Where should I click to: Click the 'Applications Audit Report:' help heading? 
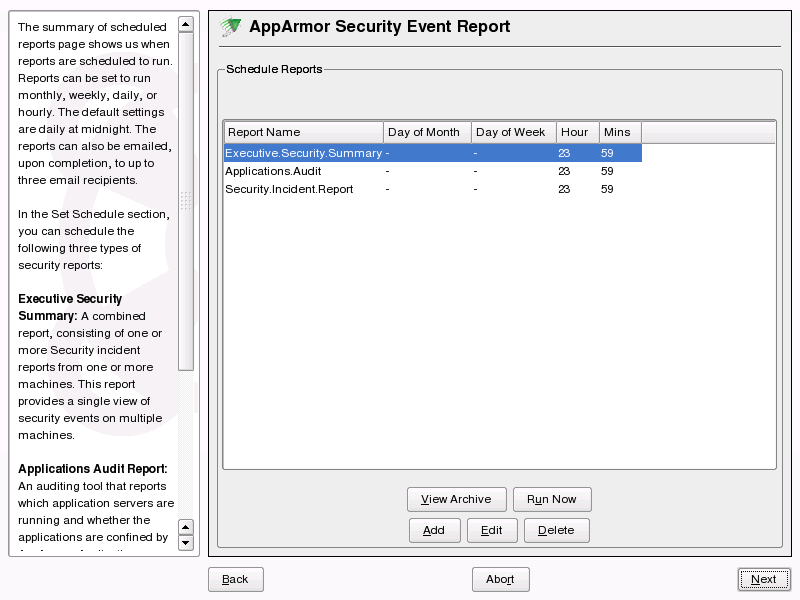click(93, 469)
